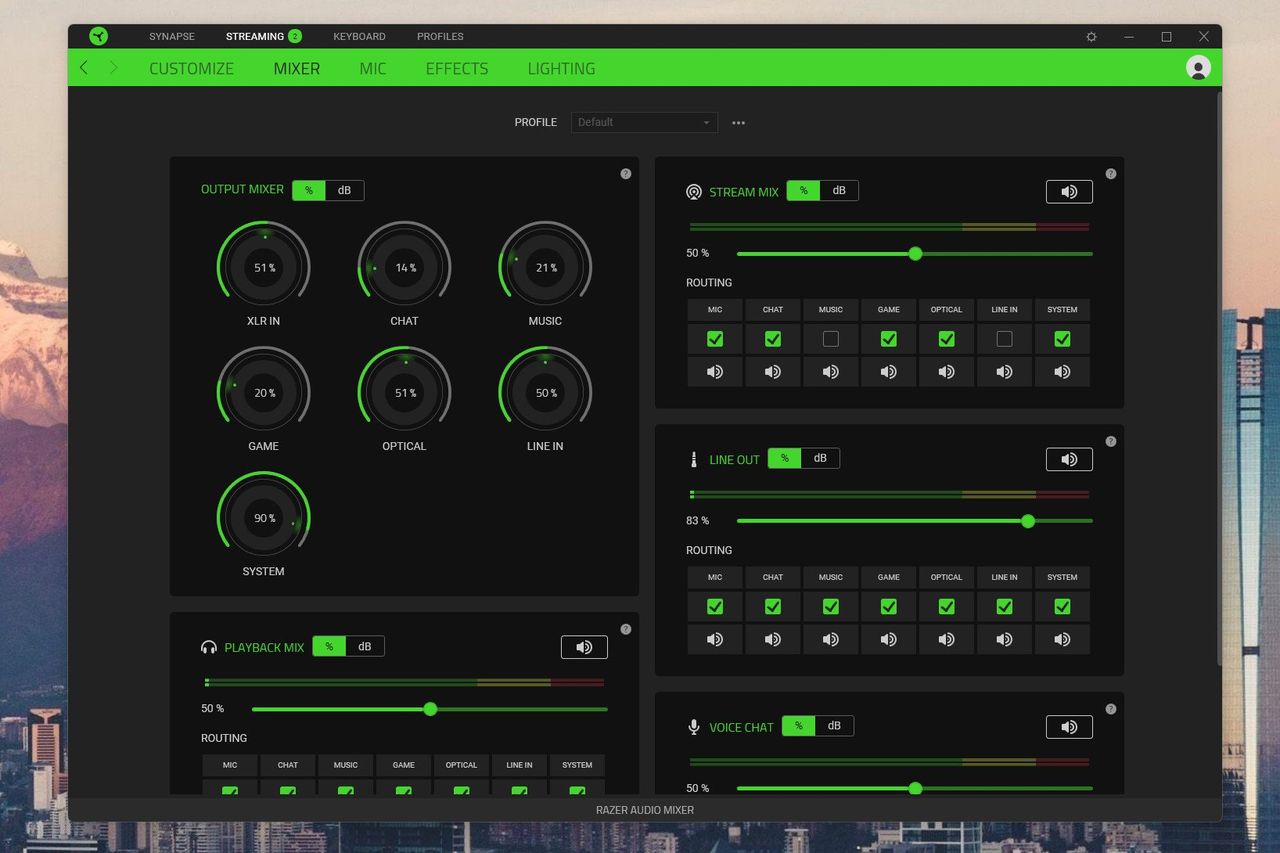1280x853 pixels.
Task: Switch Output Mixer units to dB
Action: [345, 190]
